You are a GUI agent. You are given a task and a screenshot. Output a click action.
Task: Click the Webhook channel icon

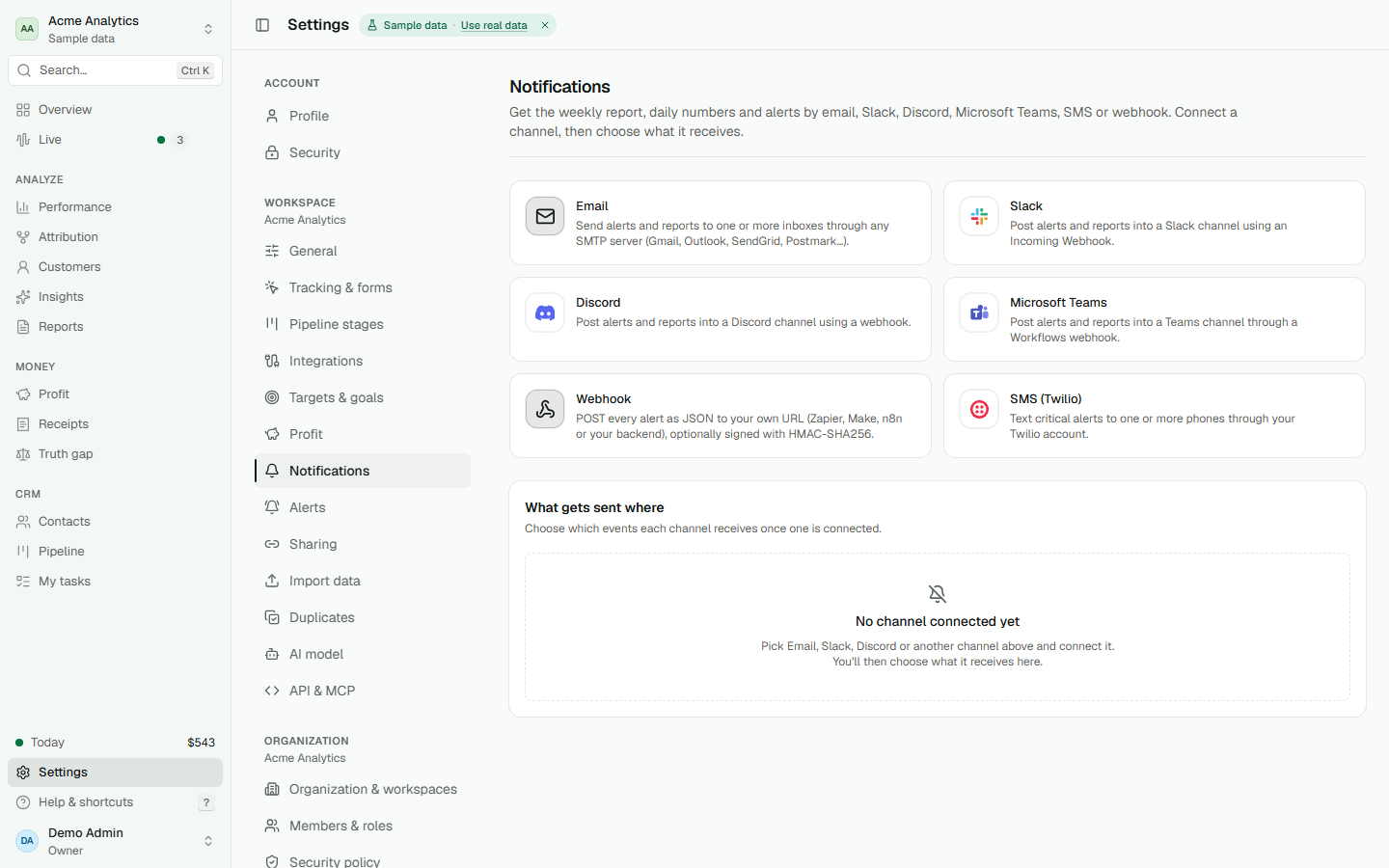pos(545,409)
